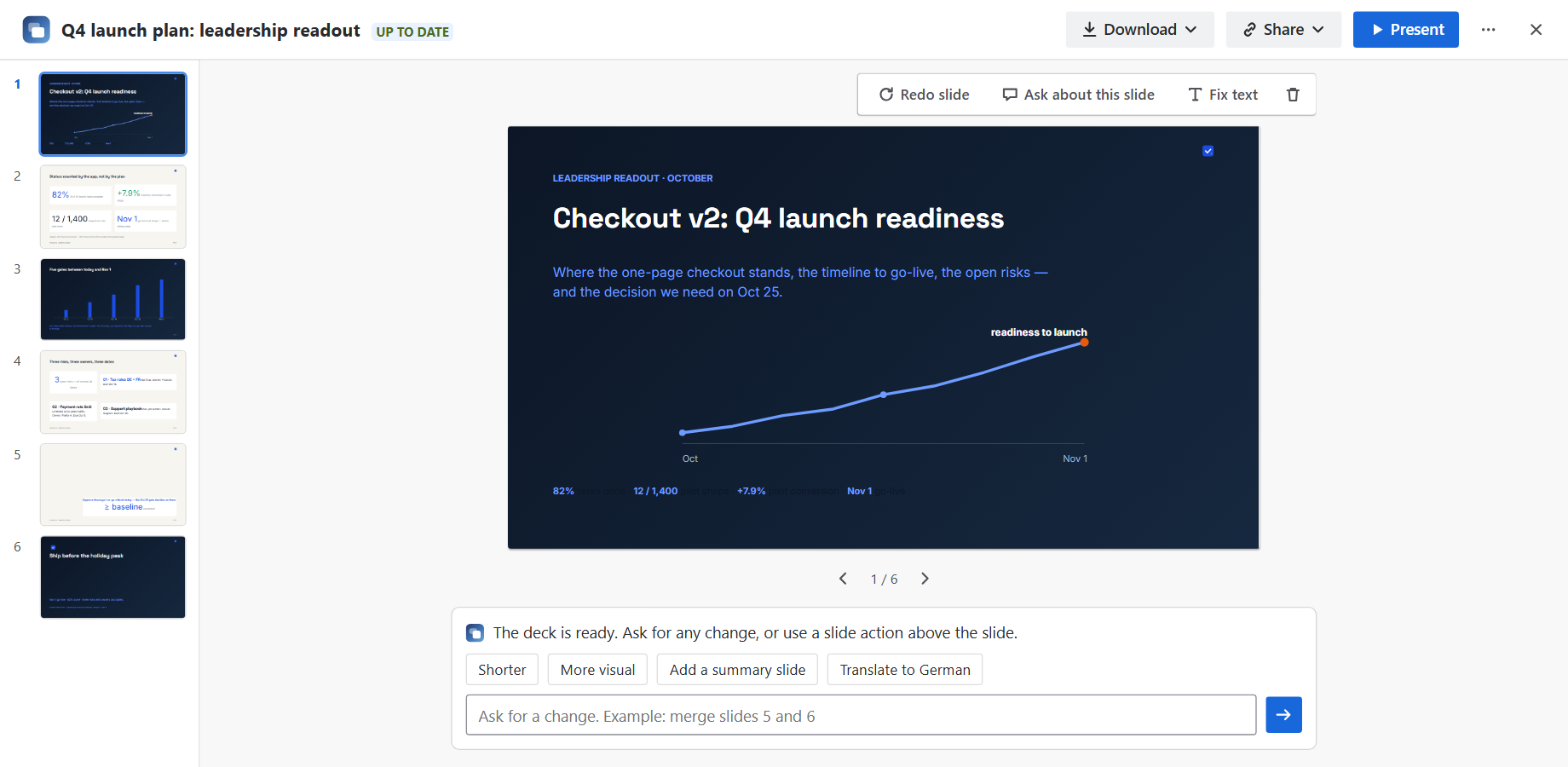Send the change request arrow button
1568x767 pixels.
(x=1283, y=715)
